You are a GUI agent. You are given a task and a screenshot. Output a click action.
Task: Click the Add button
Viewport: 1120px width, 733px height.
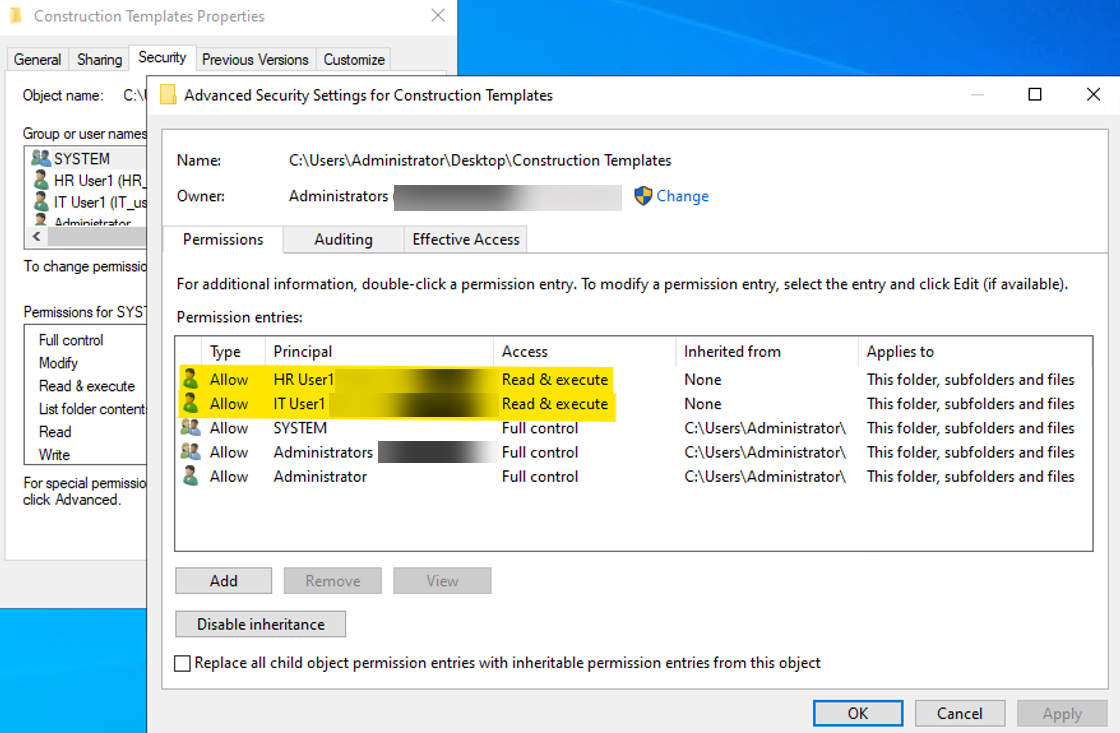(223, 581)
